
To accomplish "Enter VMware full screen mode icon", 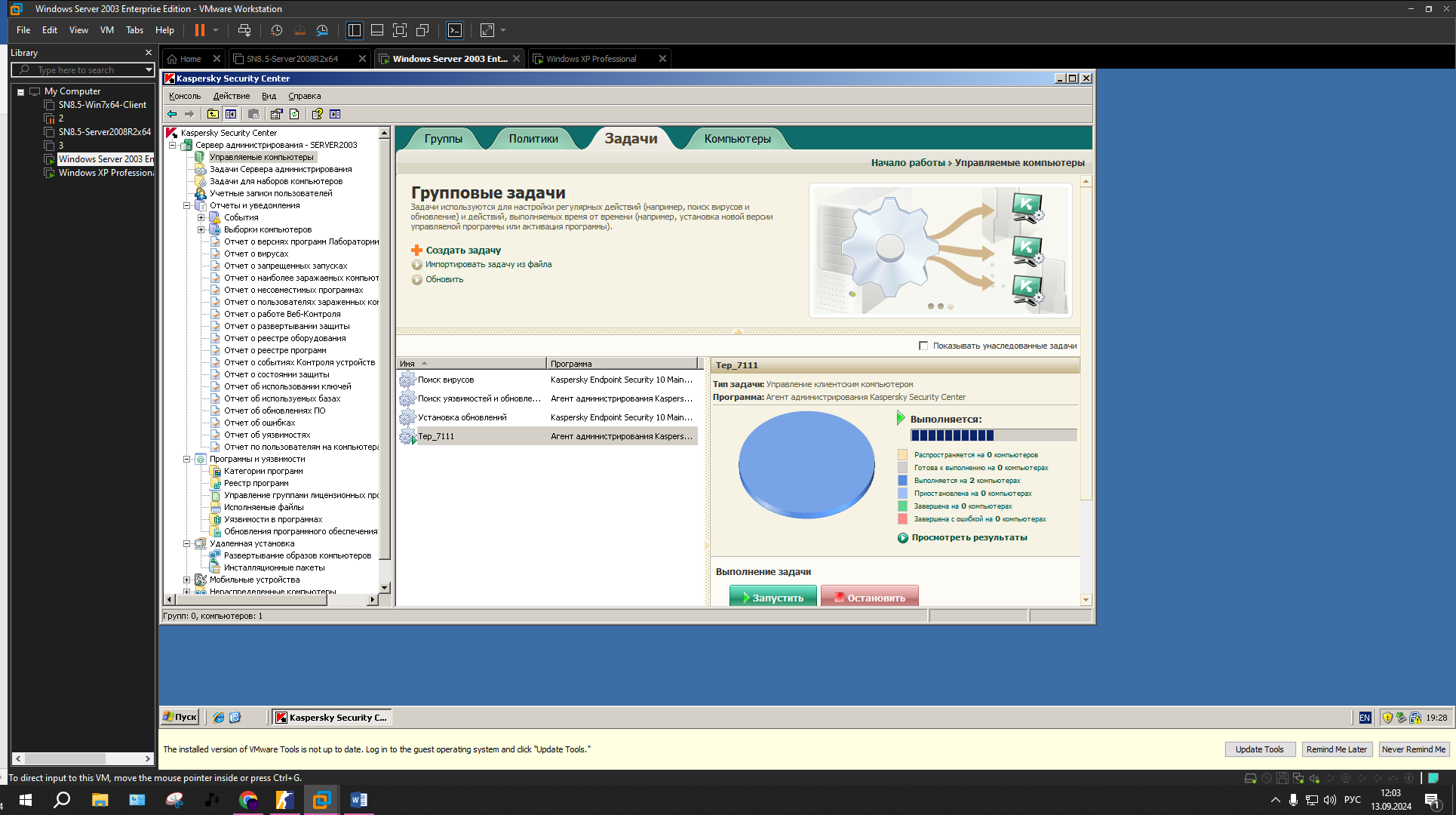I will [x=400, y=30].
